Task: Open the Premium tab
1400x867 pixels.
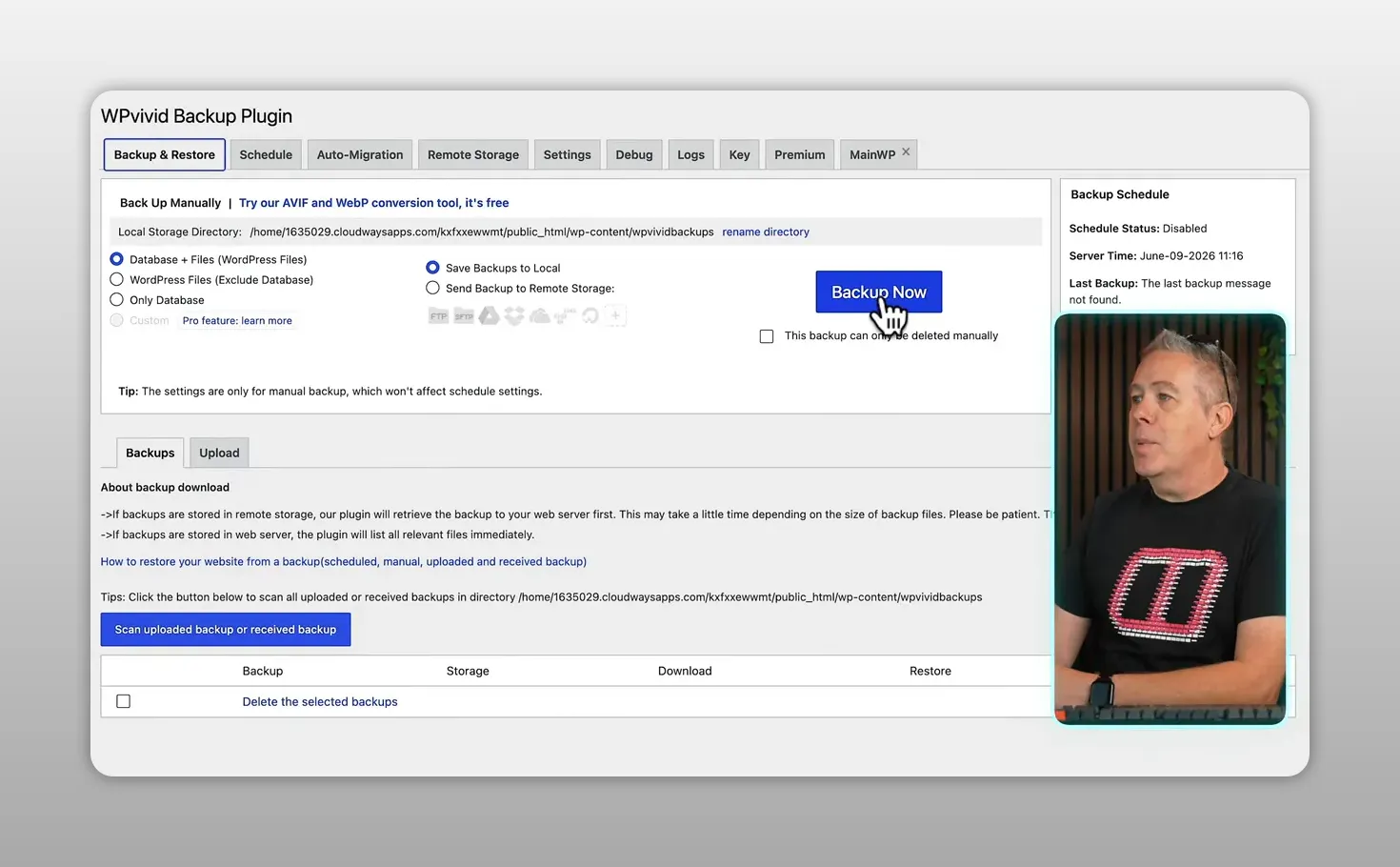Action: (800, 154)
